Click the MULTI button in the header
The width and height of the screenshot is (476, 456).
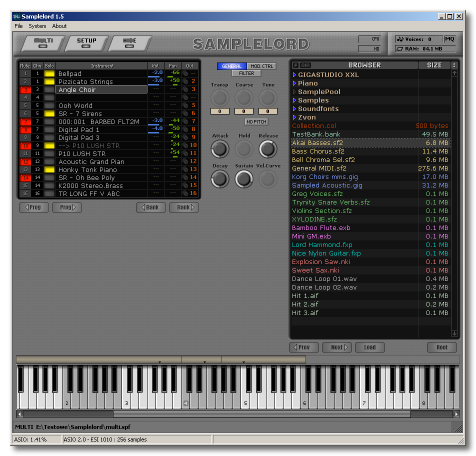pos(43,43)
